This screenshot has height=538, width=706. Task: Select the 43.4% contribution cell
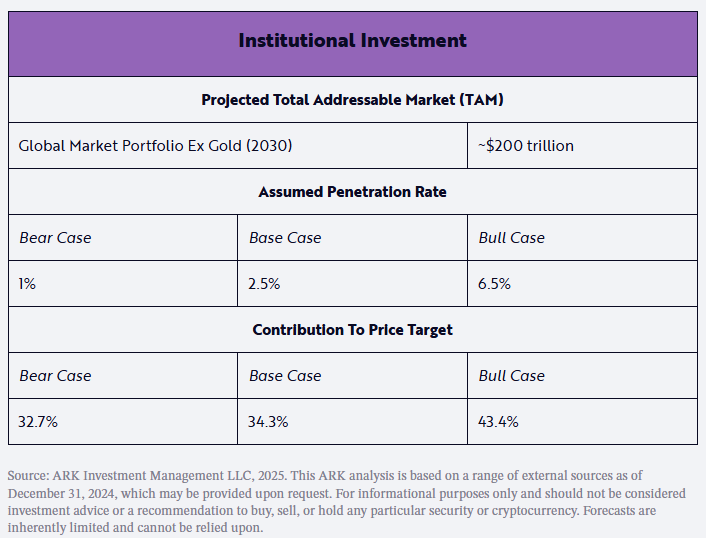coord(499,422)
